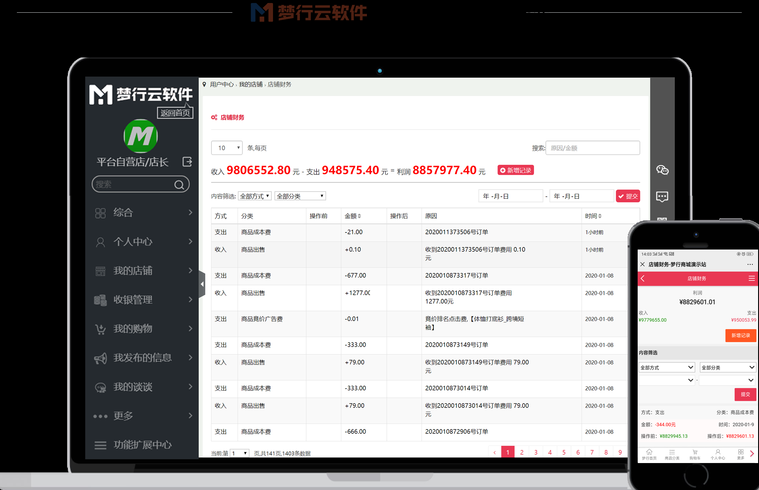Click the red 新增记录 button on the laptop
This screenshot has width=759, height=490.
tap(516, 170)
